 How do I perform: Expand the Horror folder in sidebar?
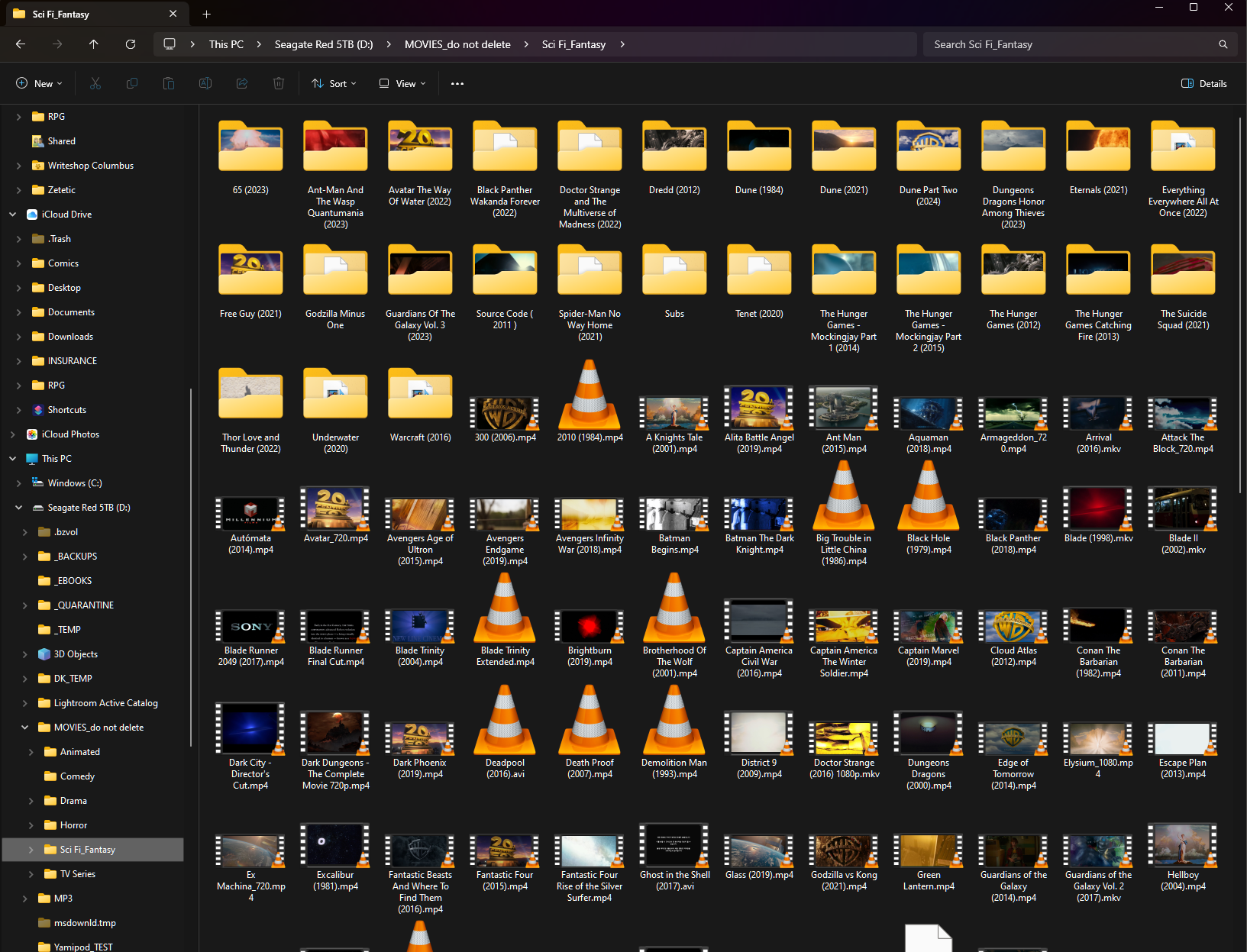pos(31,825)
